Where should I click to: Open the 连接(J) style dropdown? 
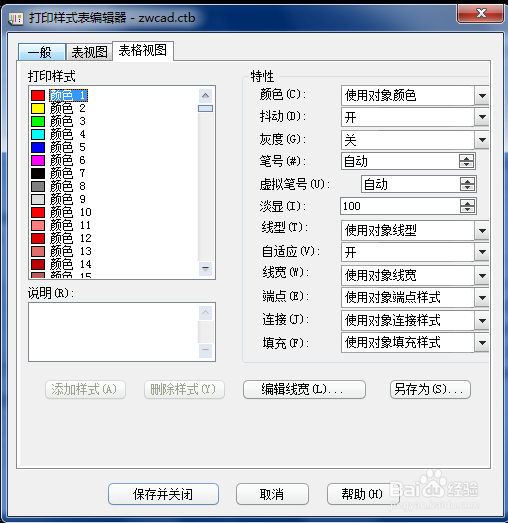click(x=482, y=321)
